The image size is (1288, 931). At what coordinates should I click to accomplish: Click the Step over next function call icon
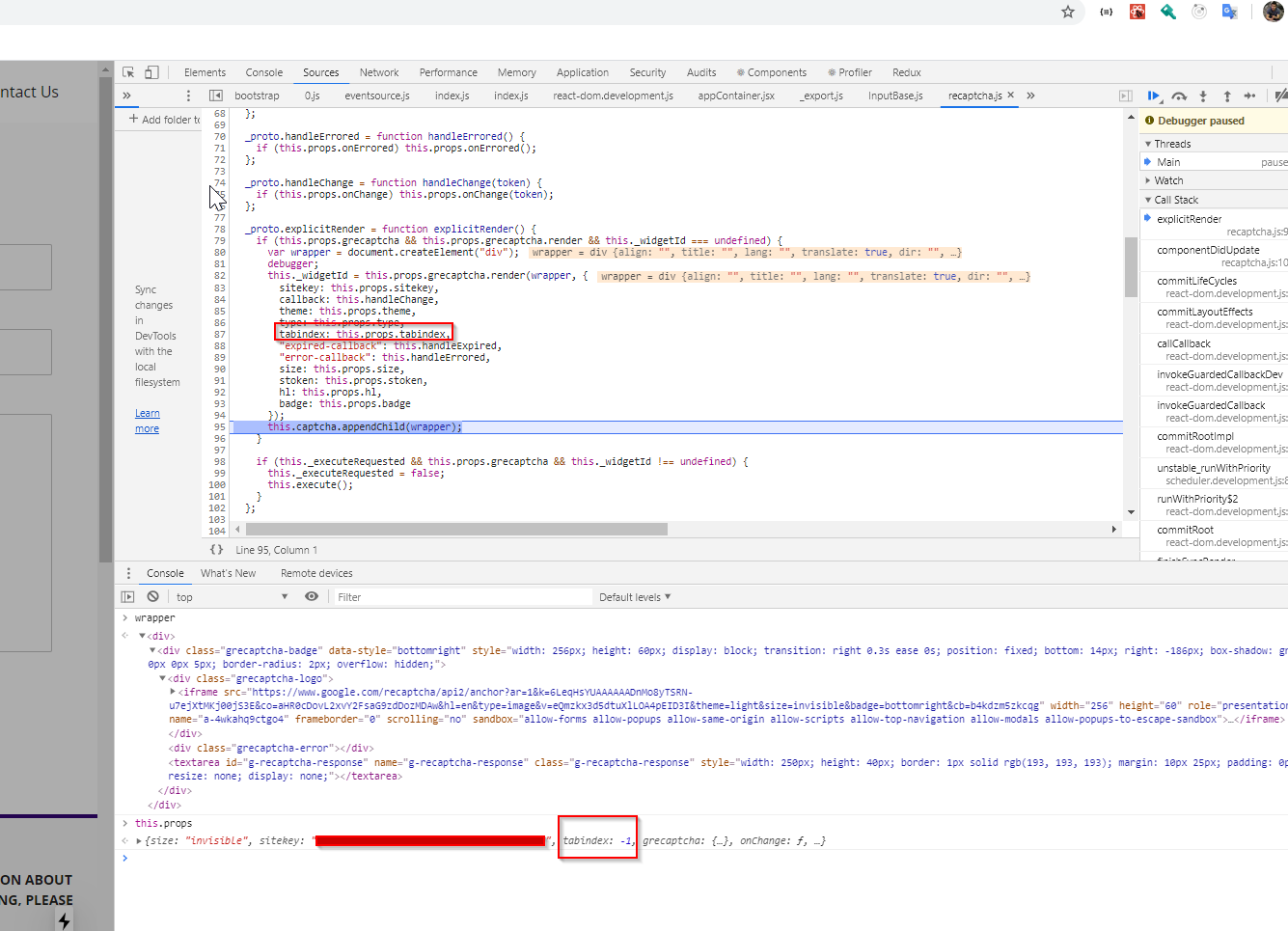point(1177,95)
